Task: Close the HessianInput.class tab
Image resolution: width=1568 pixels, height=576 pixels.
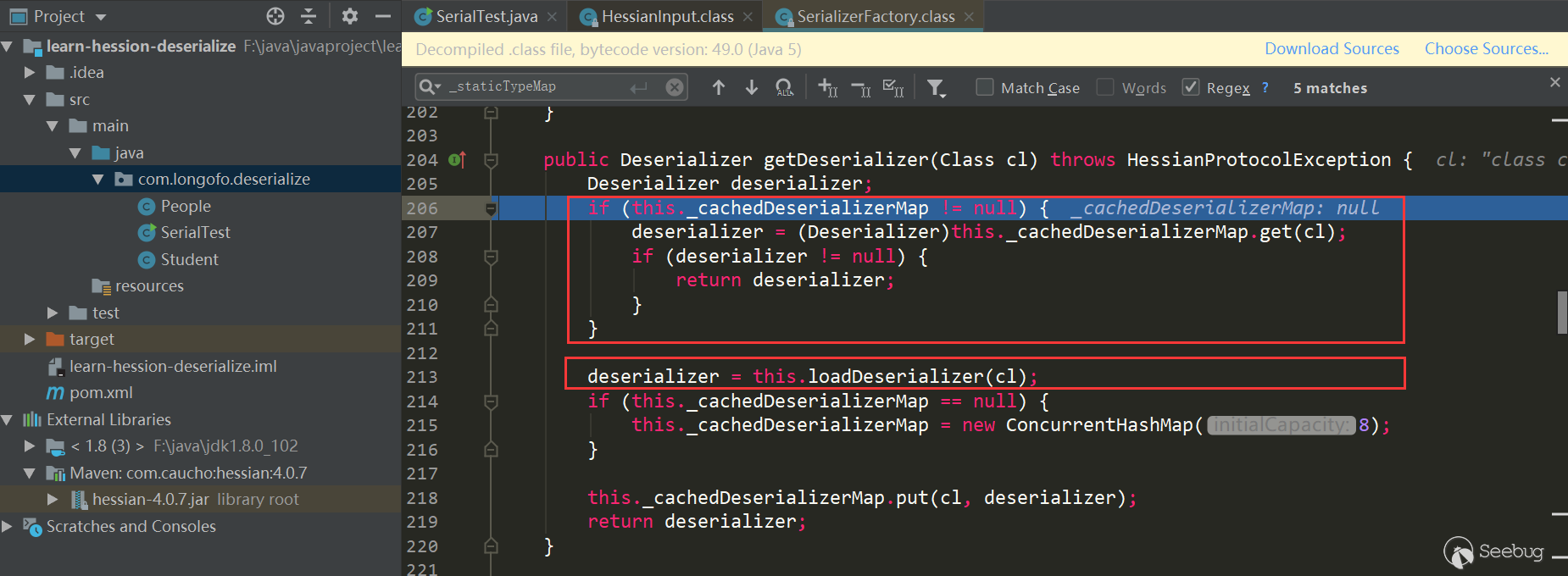Action: click(x=748, y=17)
